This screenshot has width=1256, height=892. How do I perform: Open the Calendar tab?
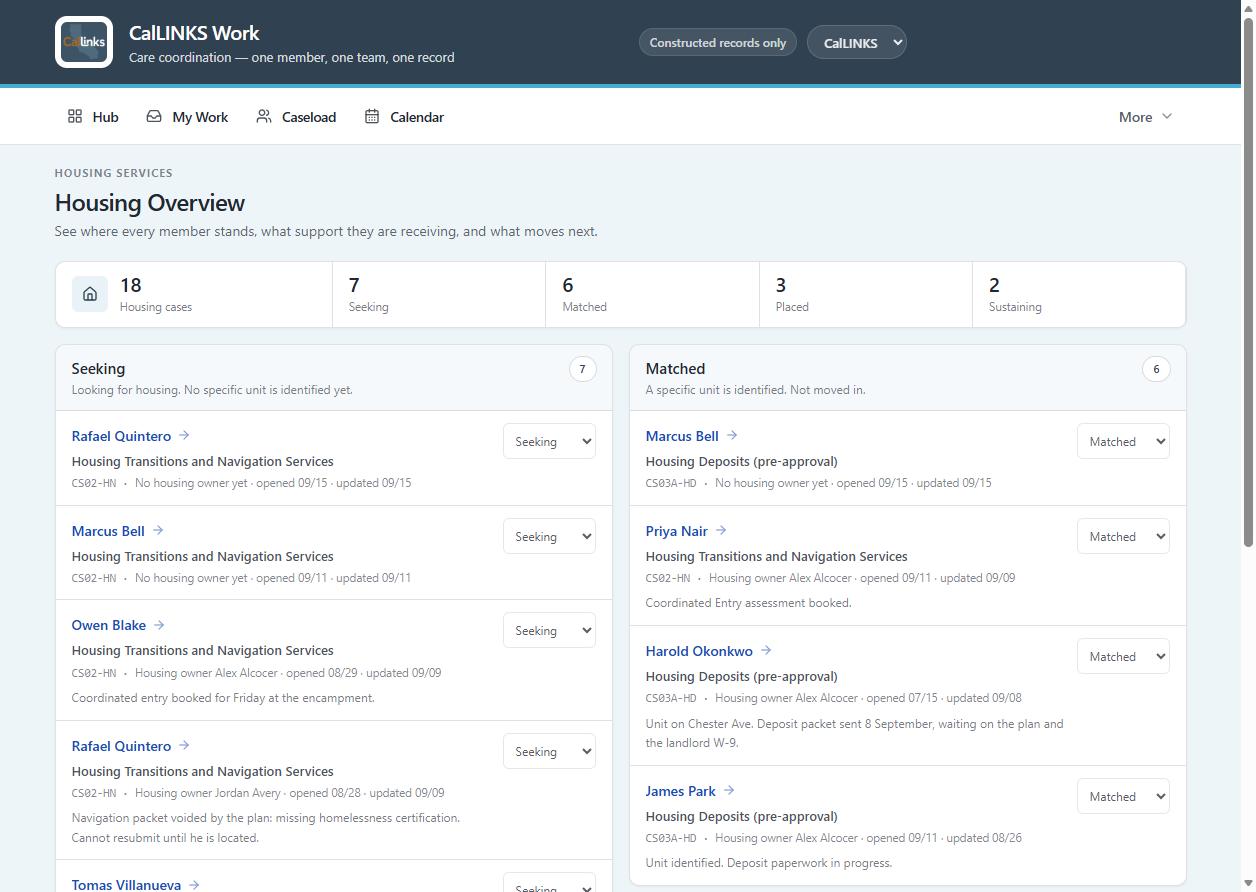[x=404, y=117]
